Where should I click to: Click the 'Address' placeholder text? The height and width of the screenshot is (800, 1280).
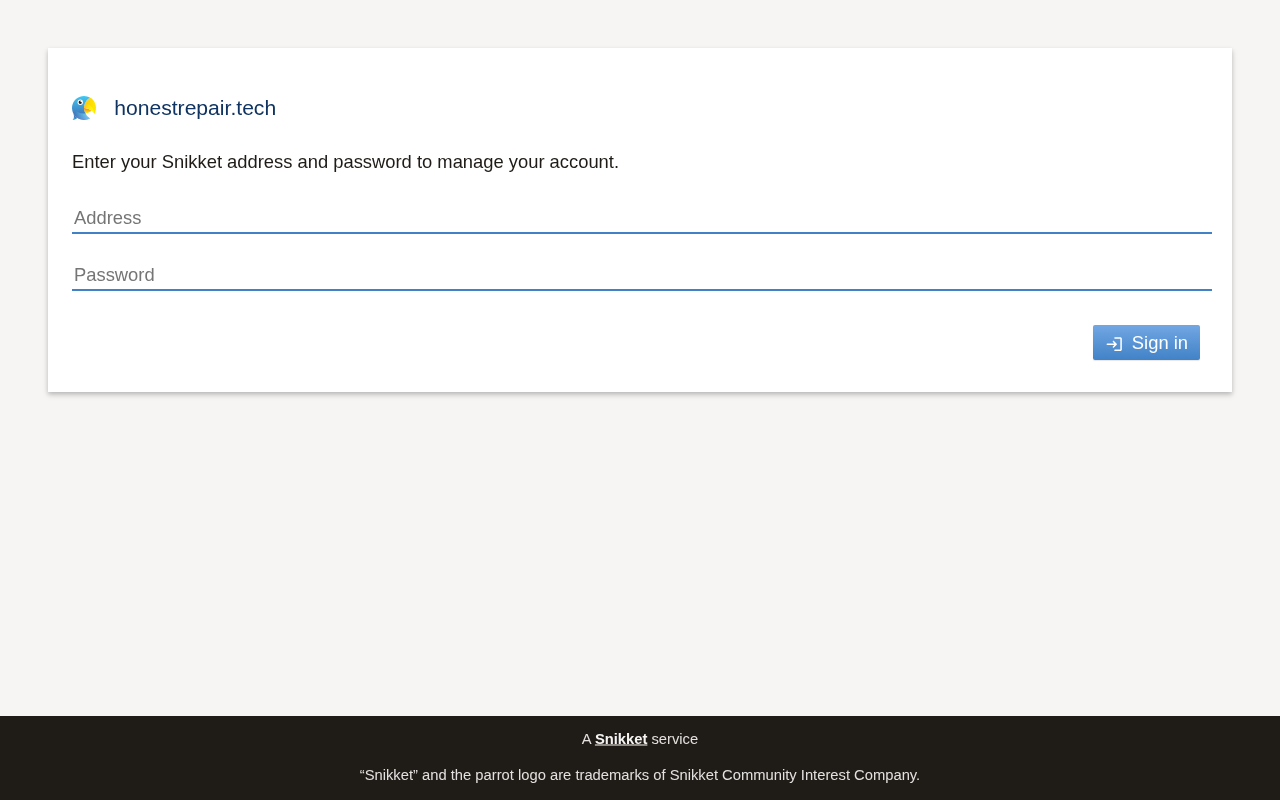108,218
